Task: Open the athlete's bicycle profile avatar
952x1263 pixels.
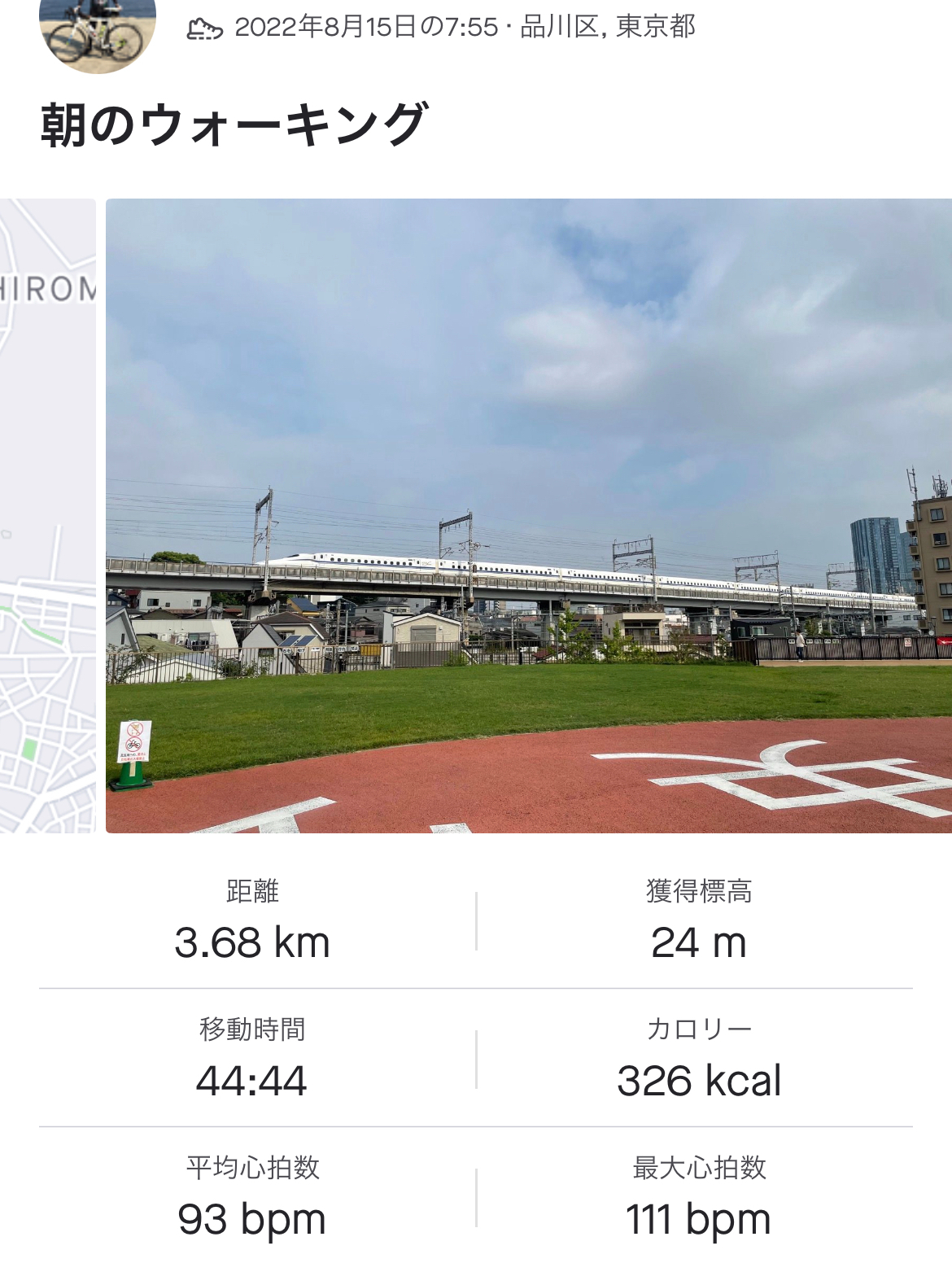Action: [x=98, y=33]
